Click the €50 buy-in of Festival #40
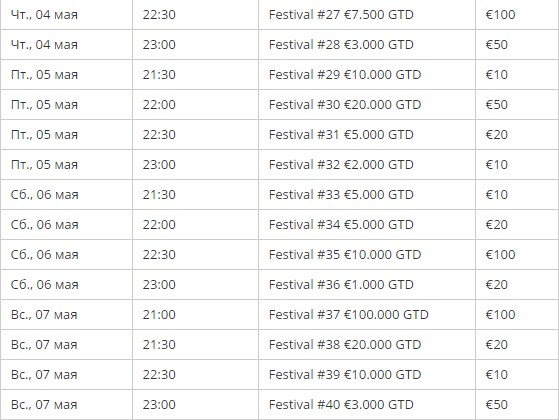The height and width of the screenshot is (420, 559). [x=497, y=404]
